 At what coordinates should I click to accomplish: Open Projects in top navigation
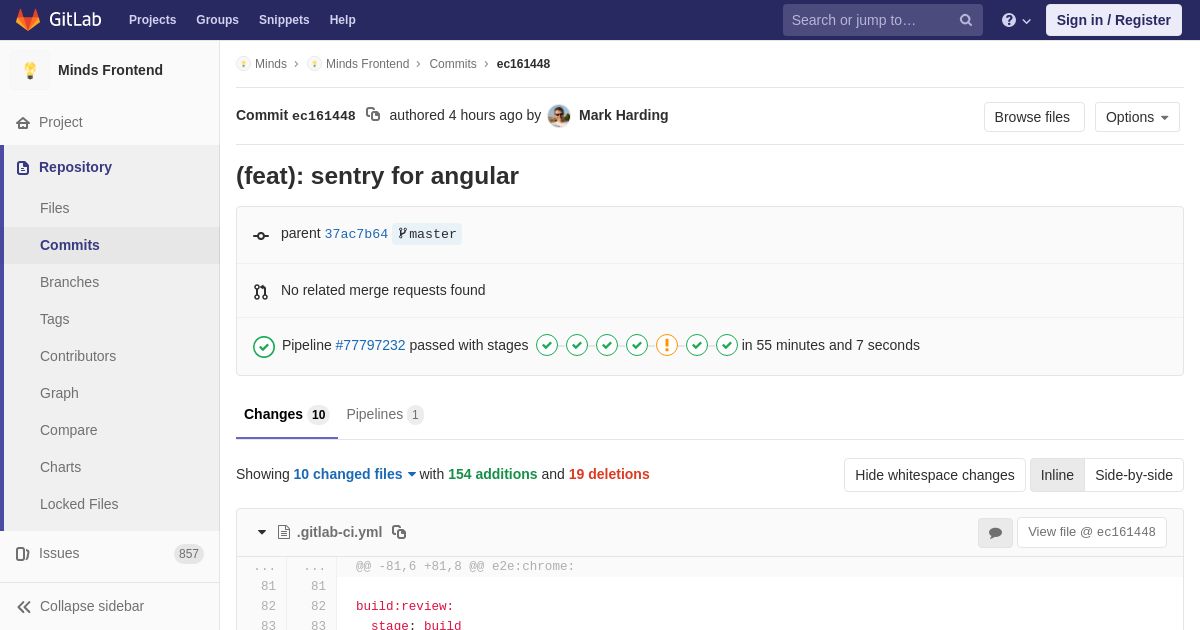point(152,20)
